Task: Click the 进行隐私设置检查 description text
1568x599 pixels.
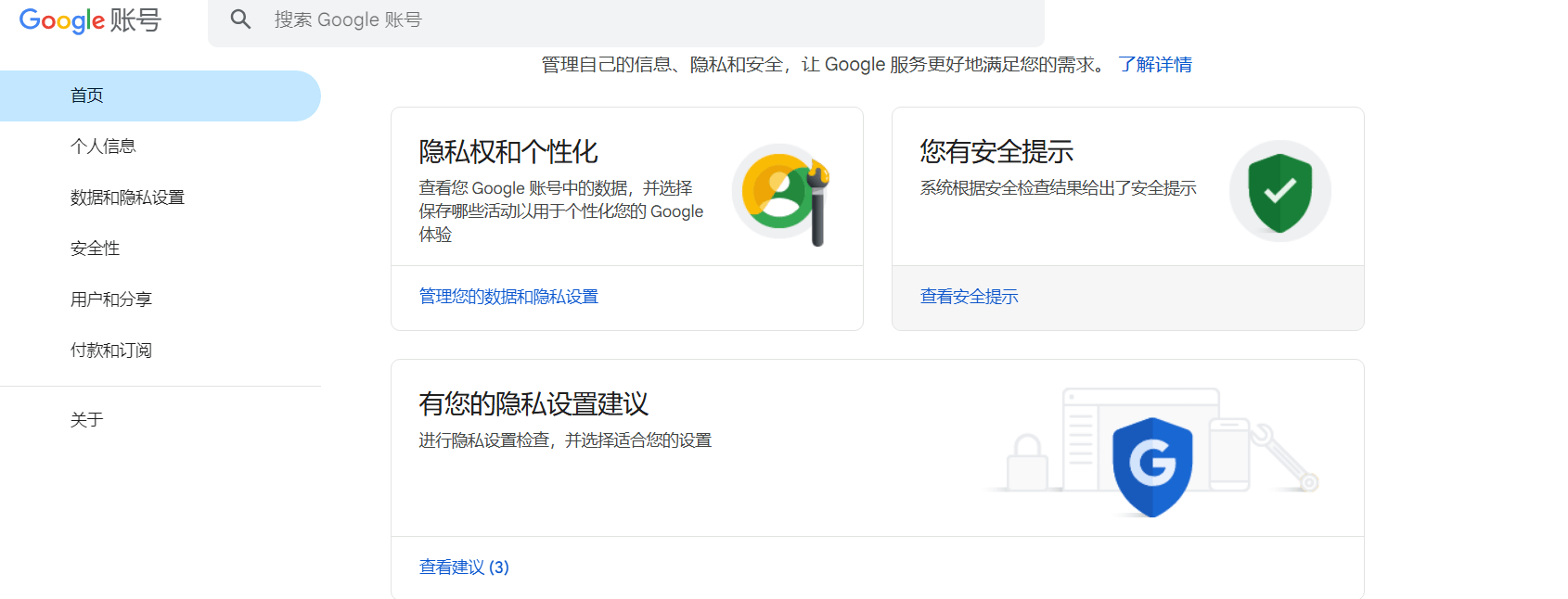Action: [565, 440]
